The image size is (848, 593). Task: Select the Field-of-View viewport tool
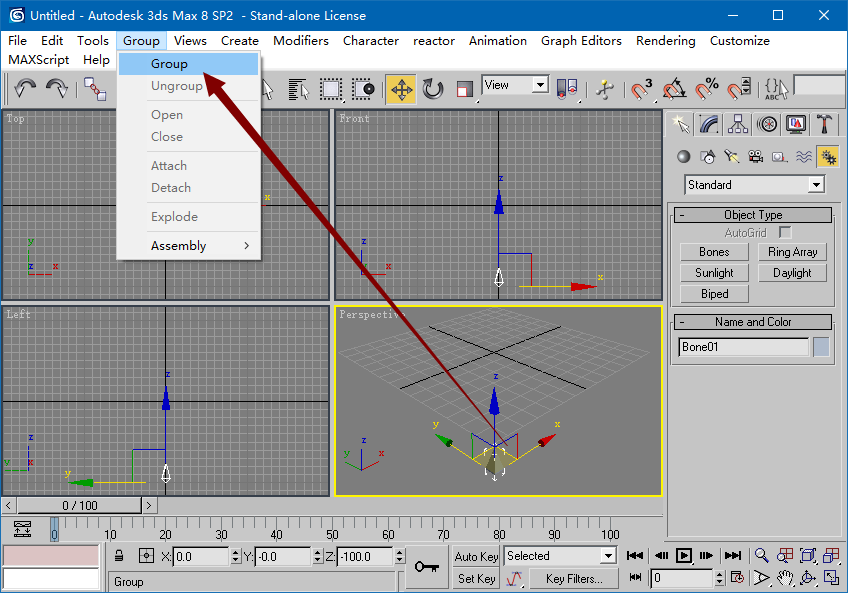(x=761, y=578)
